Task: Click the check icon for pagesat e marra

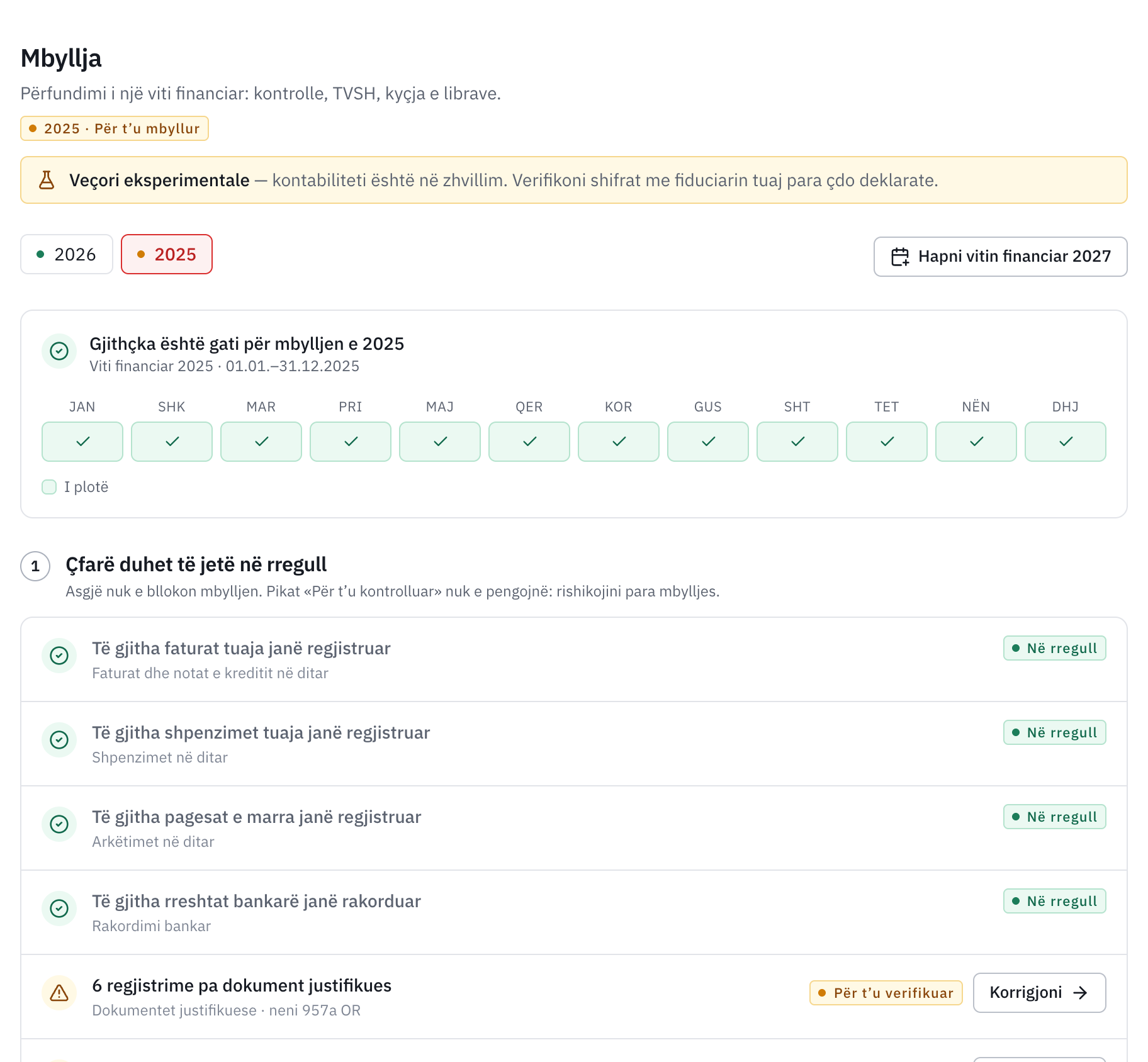Action: point(59,824)
